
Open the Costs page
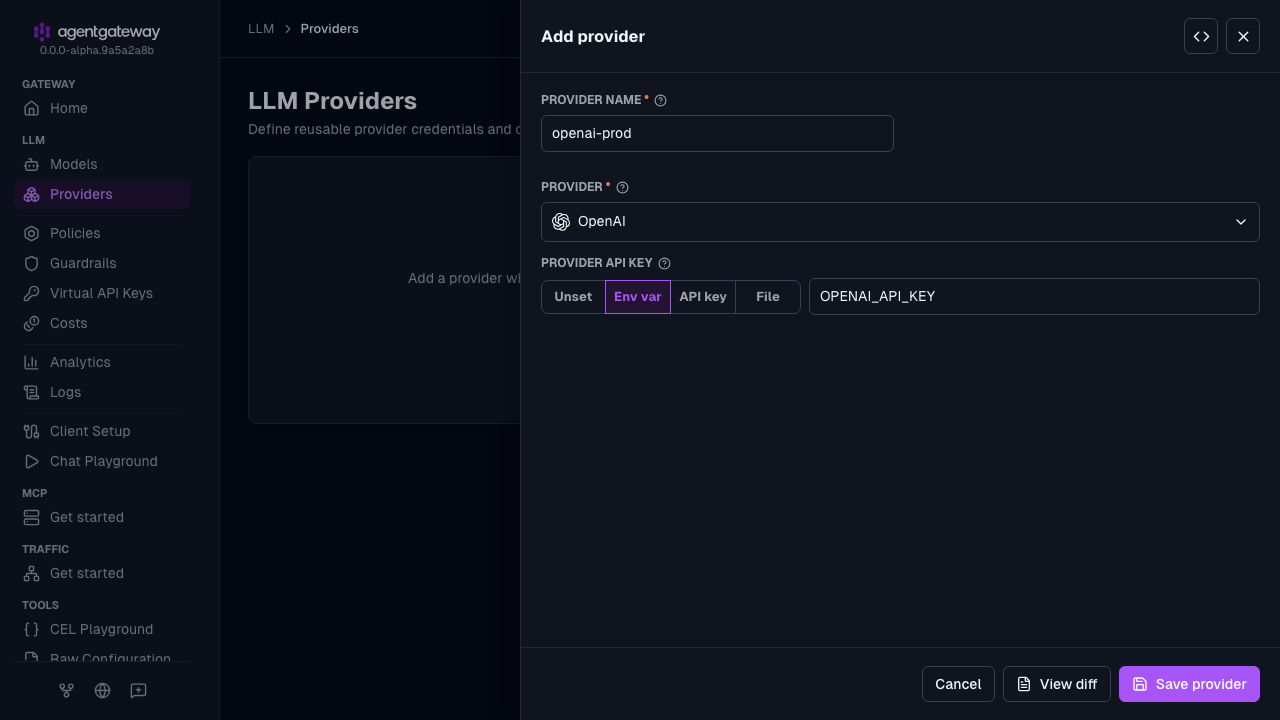(102, 323)
